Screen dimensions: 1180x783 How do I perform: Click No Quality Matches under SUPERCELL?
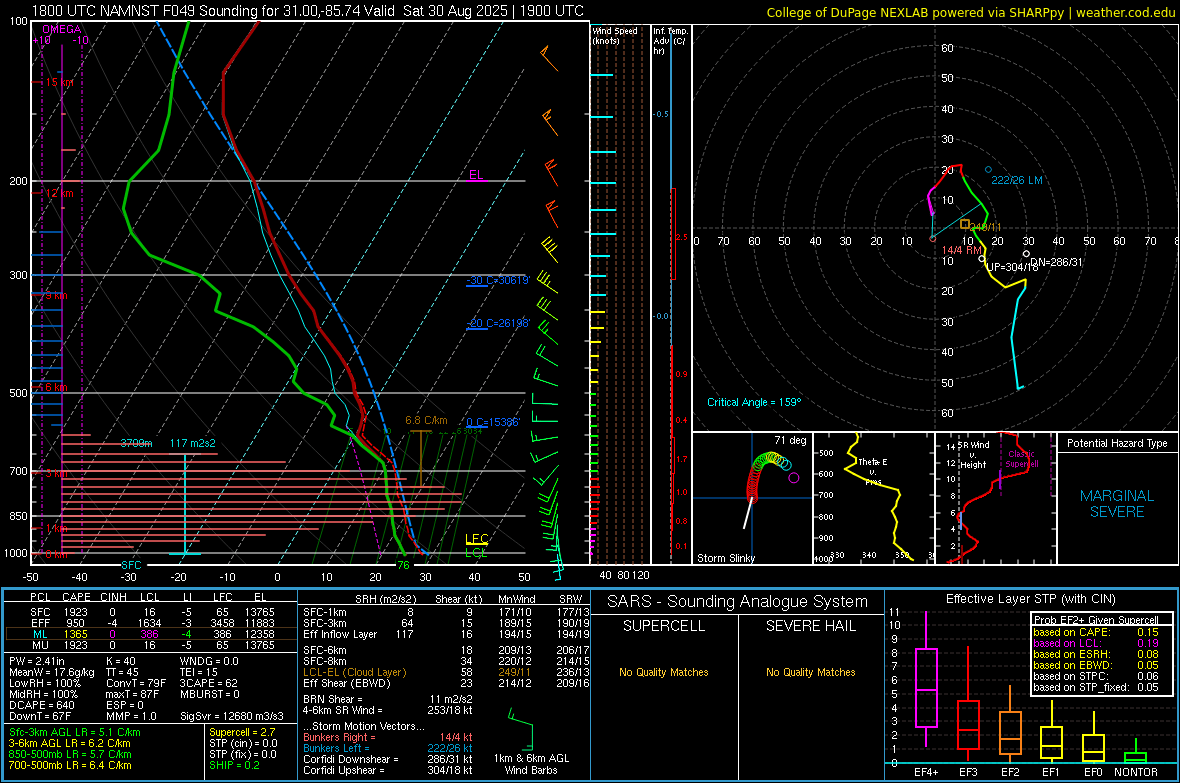[x=664, y=672]
